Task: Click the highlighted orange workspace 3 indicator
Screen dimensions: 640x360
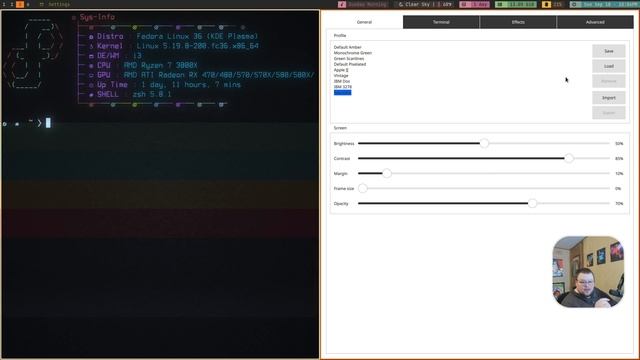Action: point(20,4)
